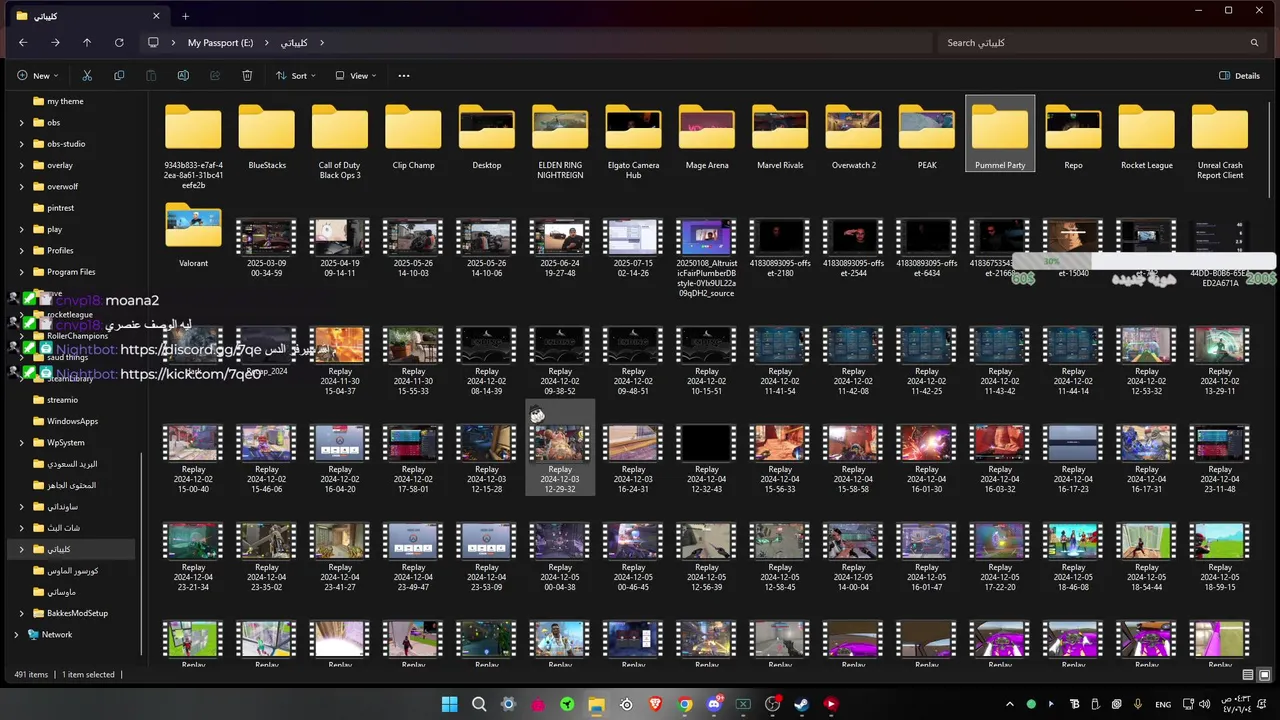The image size is (1280, 720).
Task: Open the New dropdown menu
Action: click(37, 75)
